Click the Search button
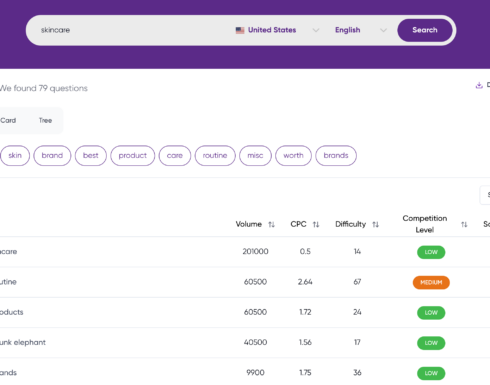 (425, 30)
